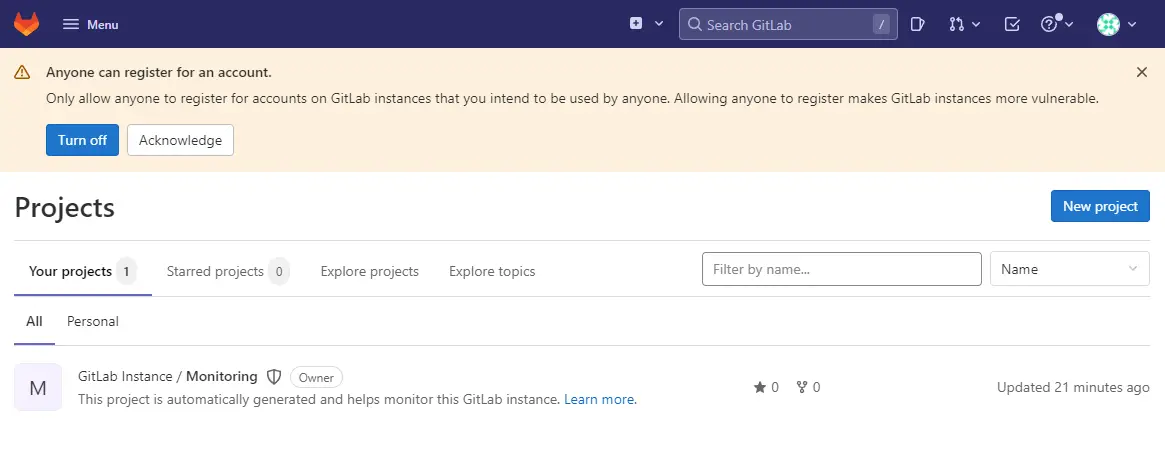The width and height of the screenshot is (1165, 451).
Task: Click the Turn off button
Action: pos(82,140)
